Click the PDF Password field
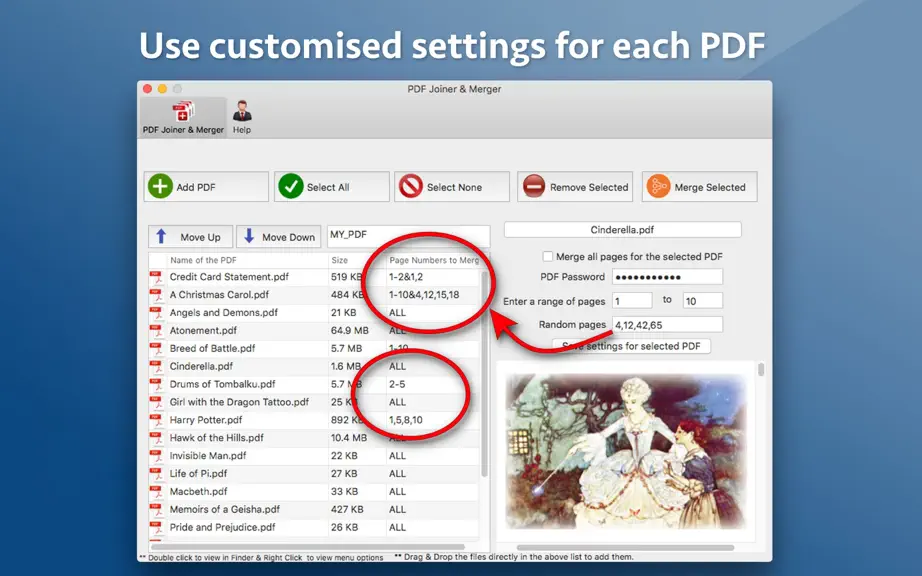 coord(667,277)
